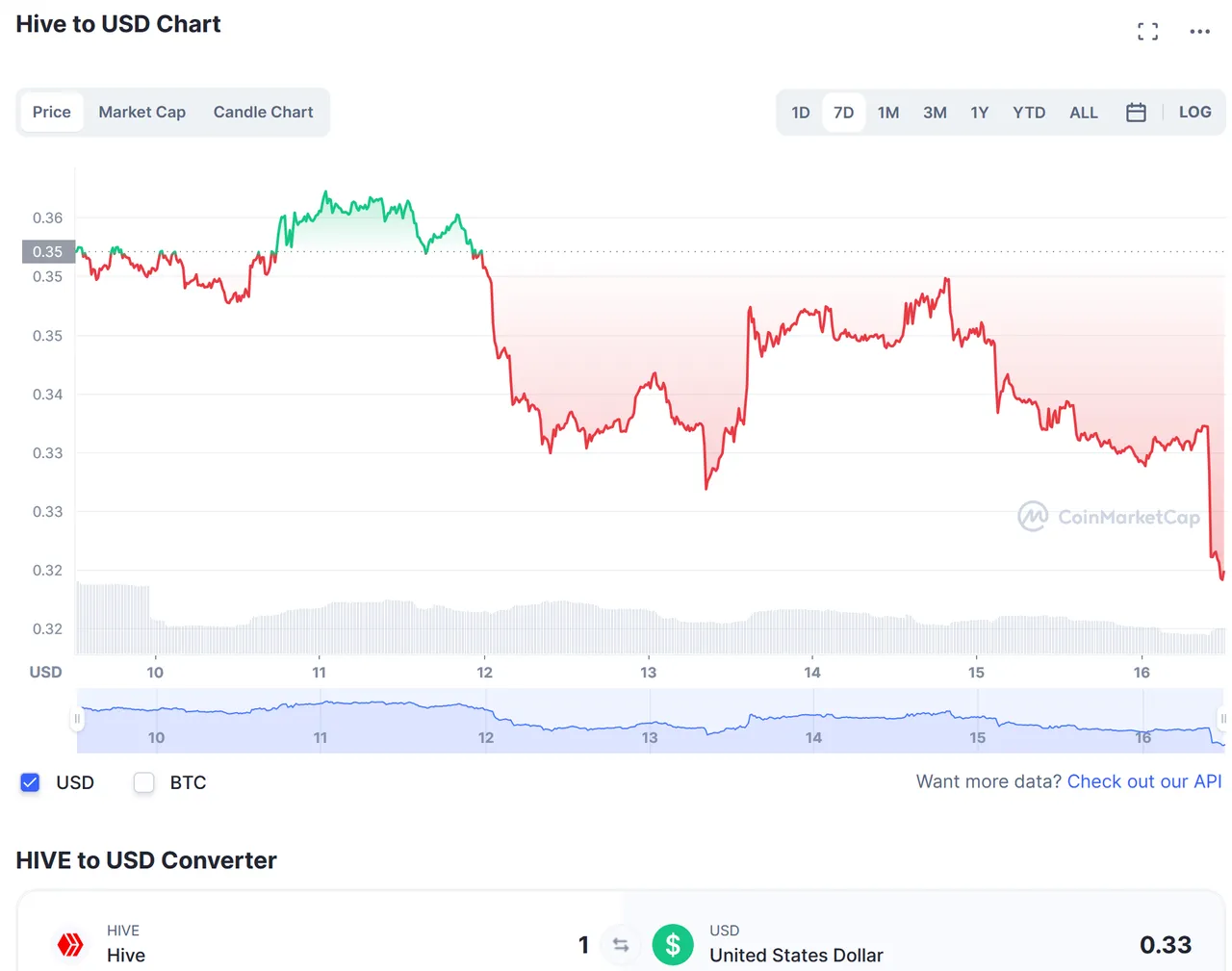
Task: Select the ALL time range
Action: click(1084, 113)
